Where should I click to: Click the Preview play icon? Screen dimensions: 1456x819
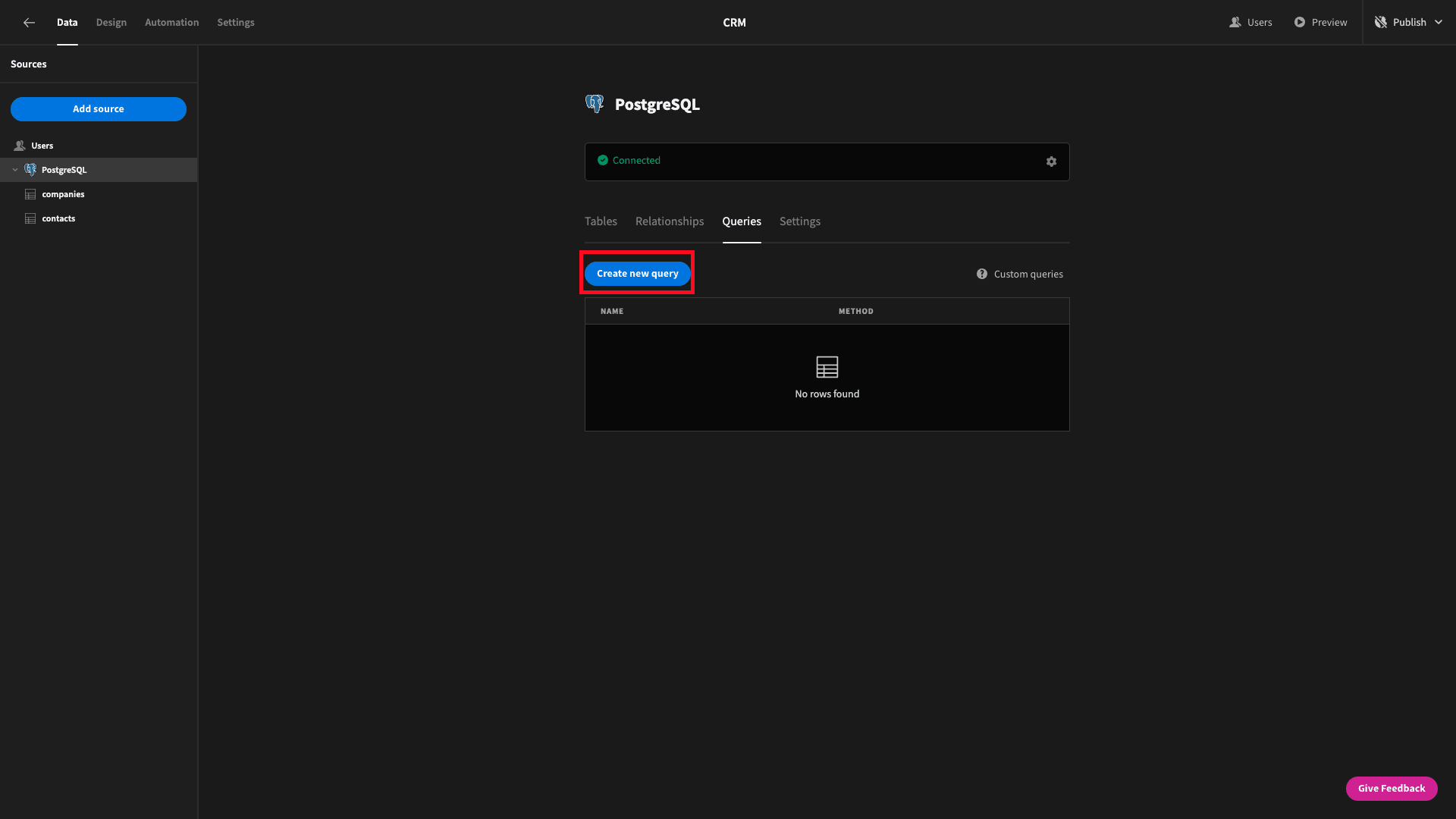click(x=1300, y=22)
